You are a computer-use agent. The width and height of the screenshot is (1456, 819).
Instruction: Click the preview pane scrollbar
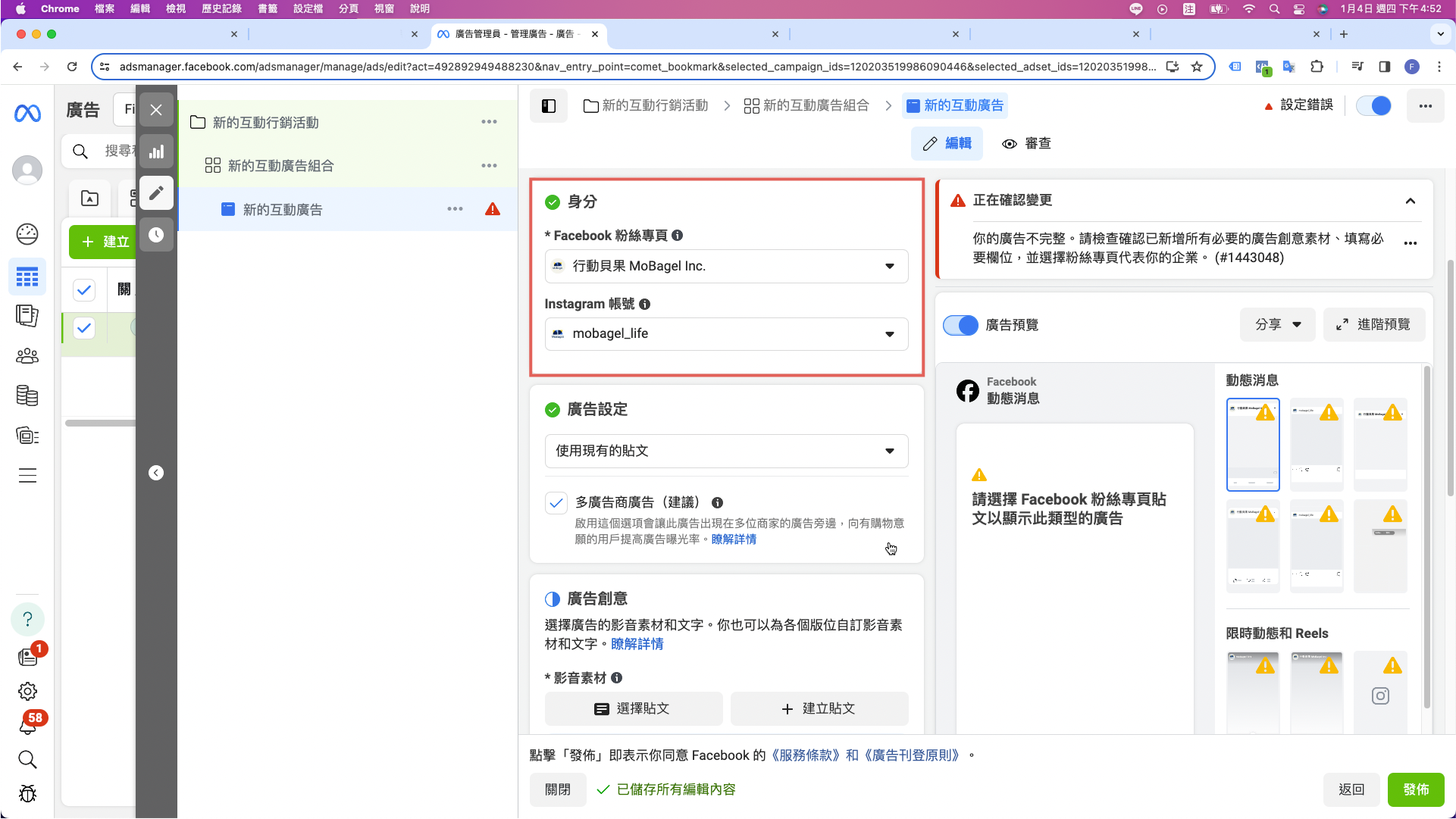coord(1427,536)
